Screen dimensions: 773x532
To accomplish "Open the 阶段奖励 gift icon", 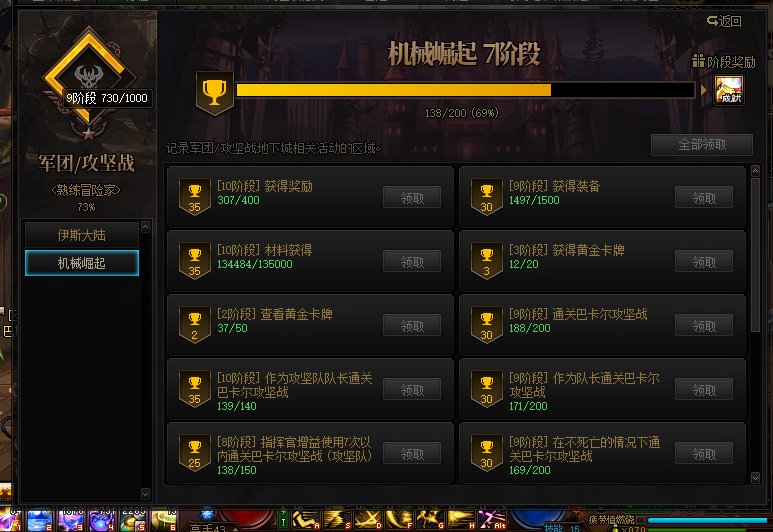I will click(x=698, y=61).
